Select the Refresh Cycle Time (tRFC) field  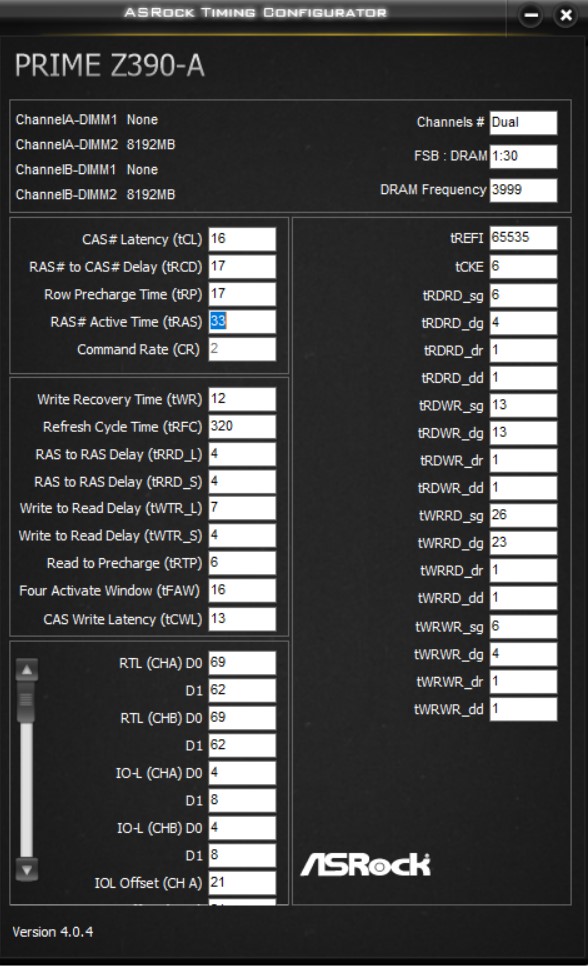click(242, 426)
